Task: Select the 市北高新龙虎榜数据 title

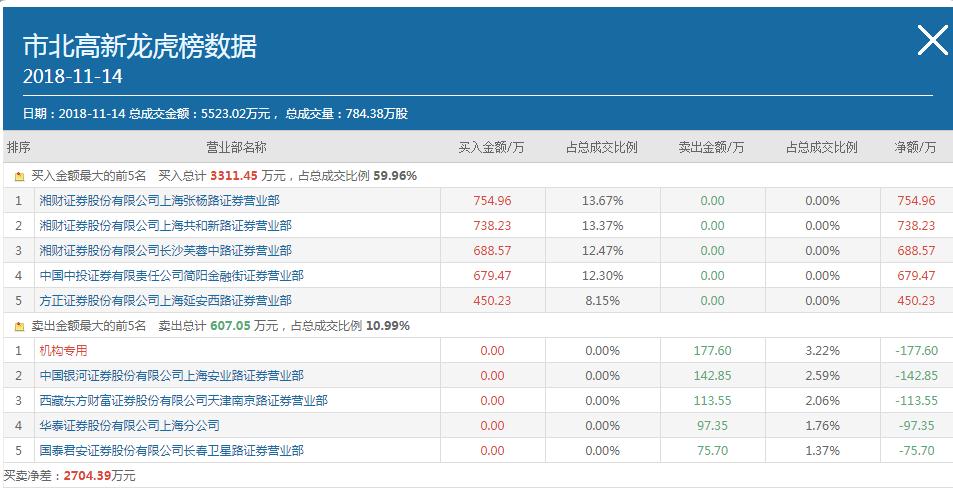Action: tap(140, 46)
